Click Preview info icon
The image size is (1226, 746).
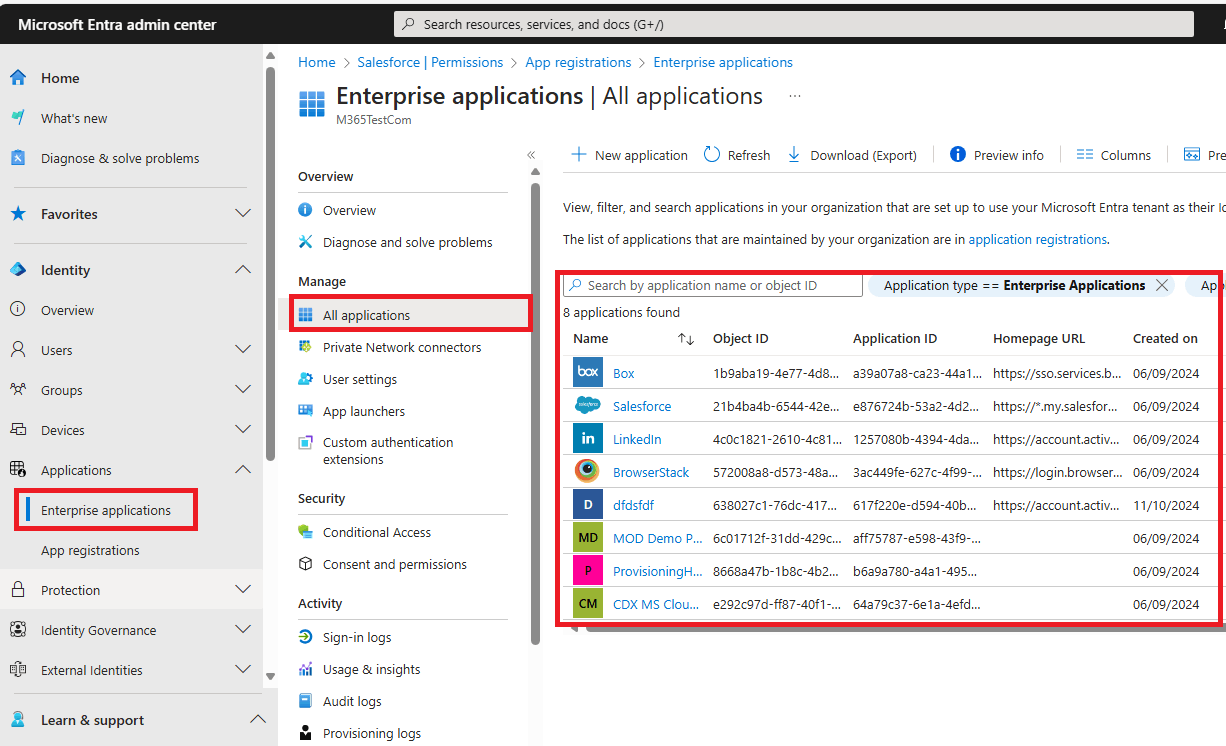tap(958, 154)
